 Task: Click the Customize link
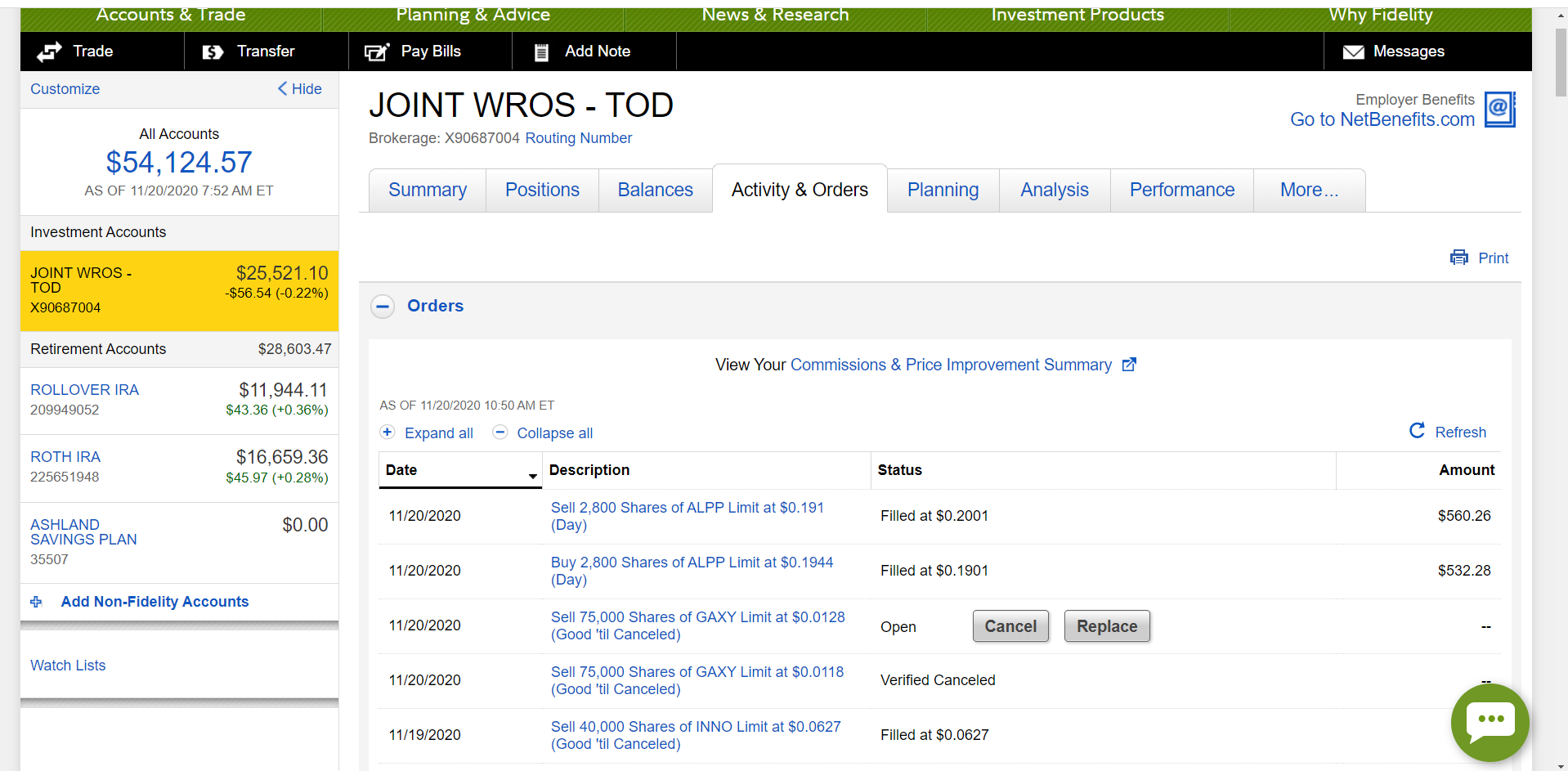pos(65,89)
